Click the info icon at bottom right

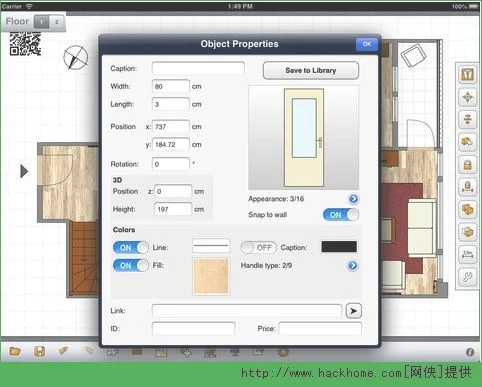tap(470, 352)
